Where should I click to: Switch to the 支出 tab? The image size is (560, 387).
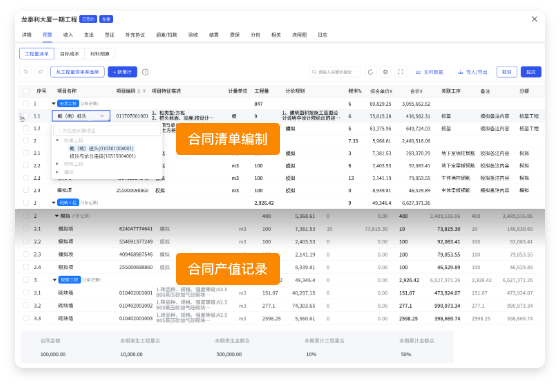coord(89,35)
